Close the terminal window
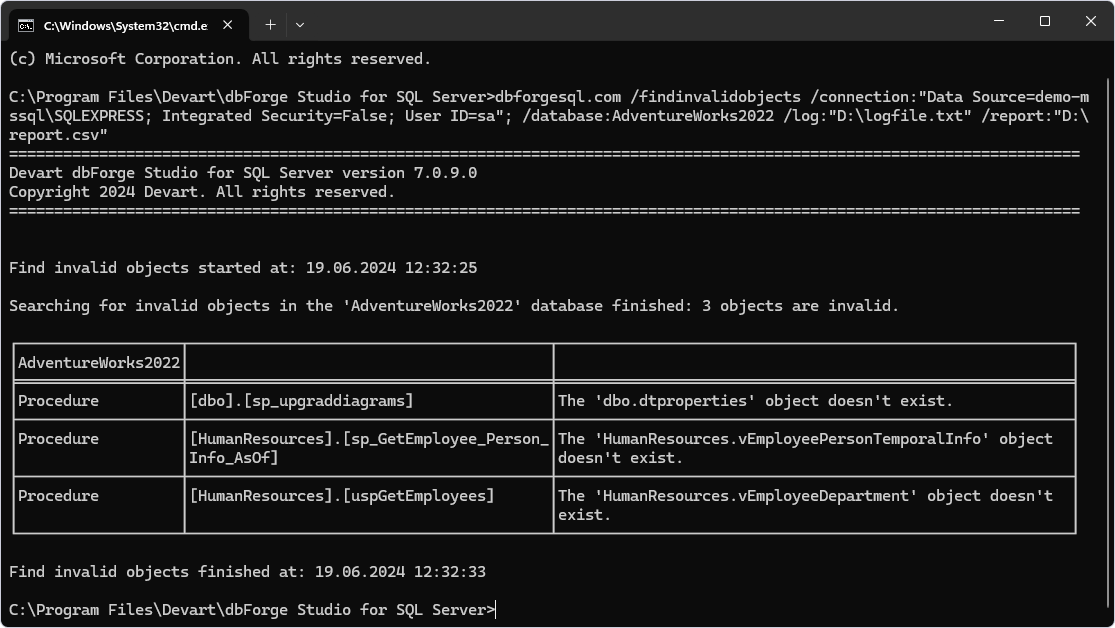 1091,21
